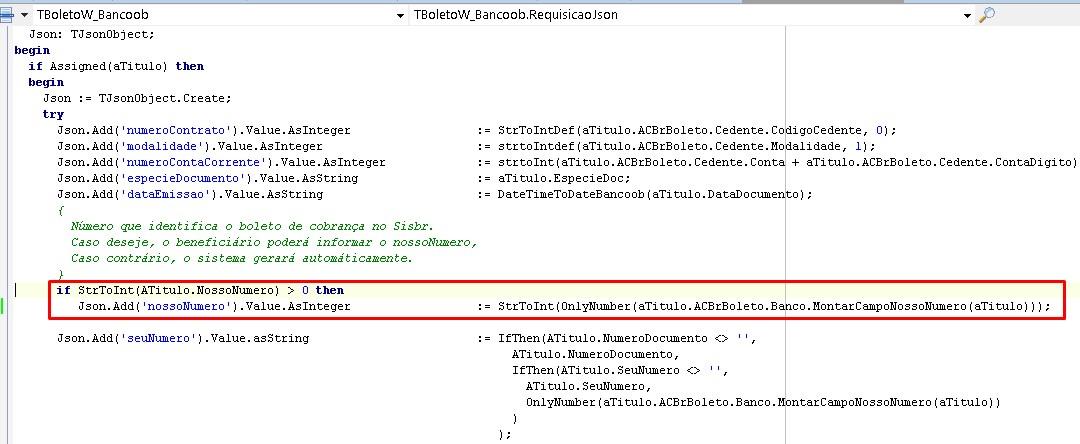This screenshot has width=1080, height=444.
Task: Click the strtoIntdef Cedente.Modalidade expression
Action: 687,146
